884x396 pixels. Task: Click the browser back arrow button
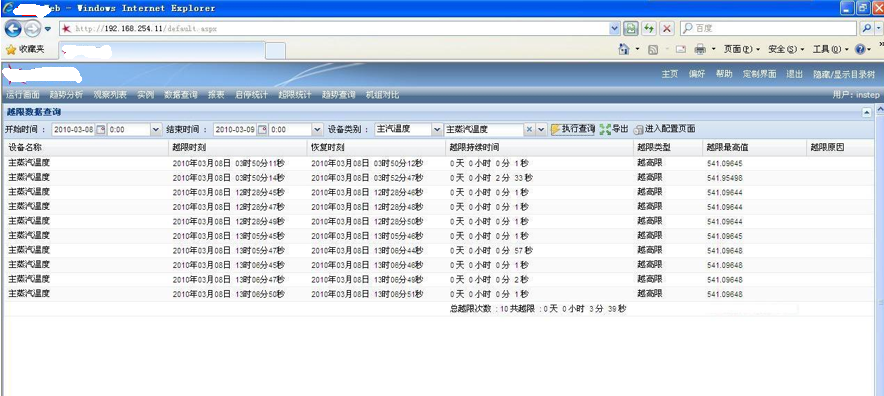click(x=13, y=28)
